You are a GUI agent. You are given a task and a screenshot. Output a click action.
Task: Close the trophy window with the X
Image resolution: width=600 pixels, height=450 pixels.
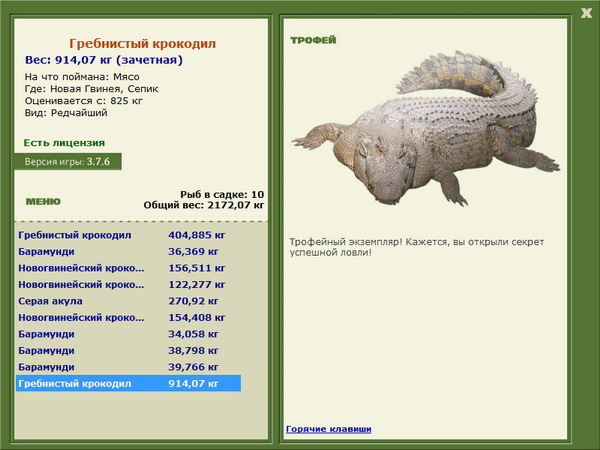[x=586, y=13]
